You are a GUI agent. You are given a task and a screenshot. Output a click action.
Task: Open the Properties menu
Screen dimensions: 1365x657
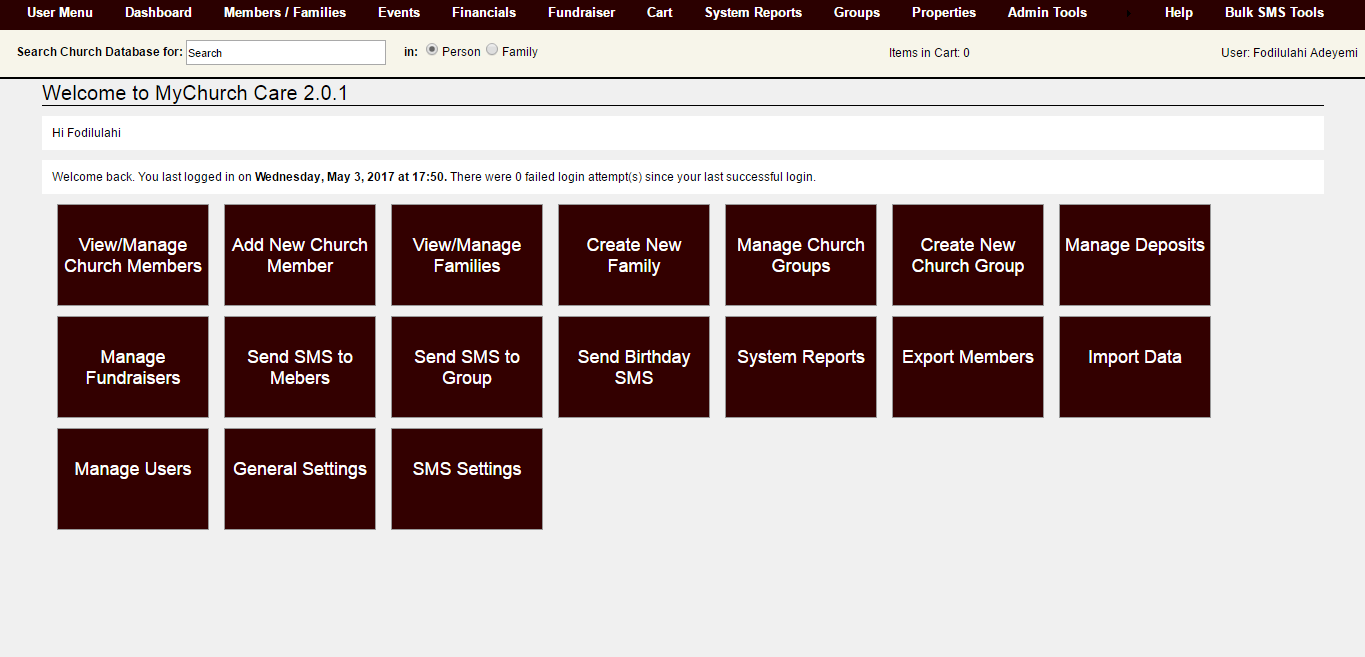944,13
